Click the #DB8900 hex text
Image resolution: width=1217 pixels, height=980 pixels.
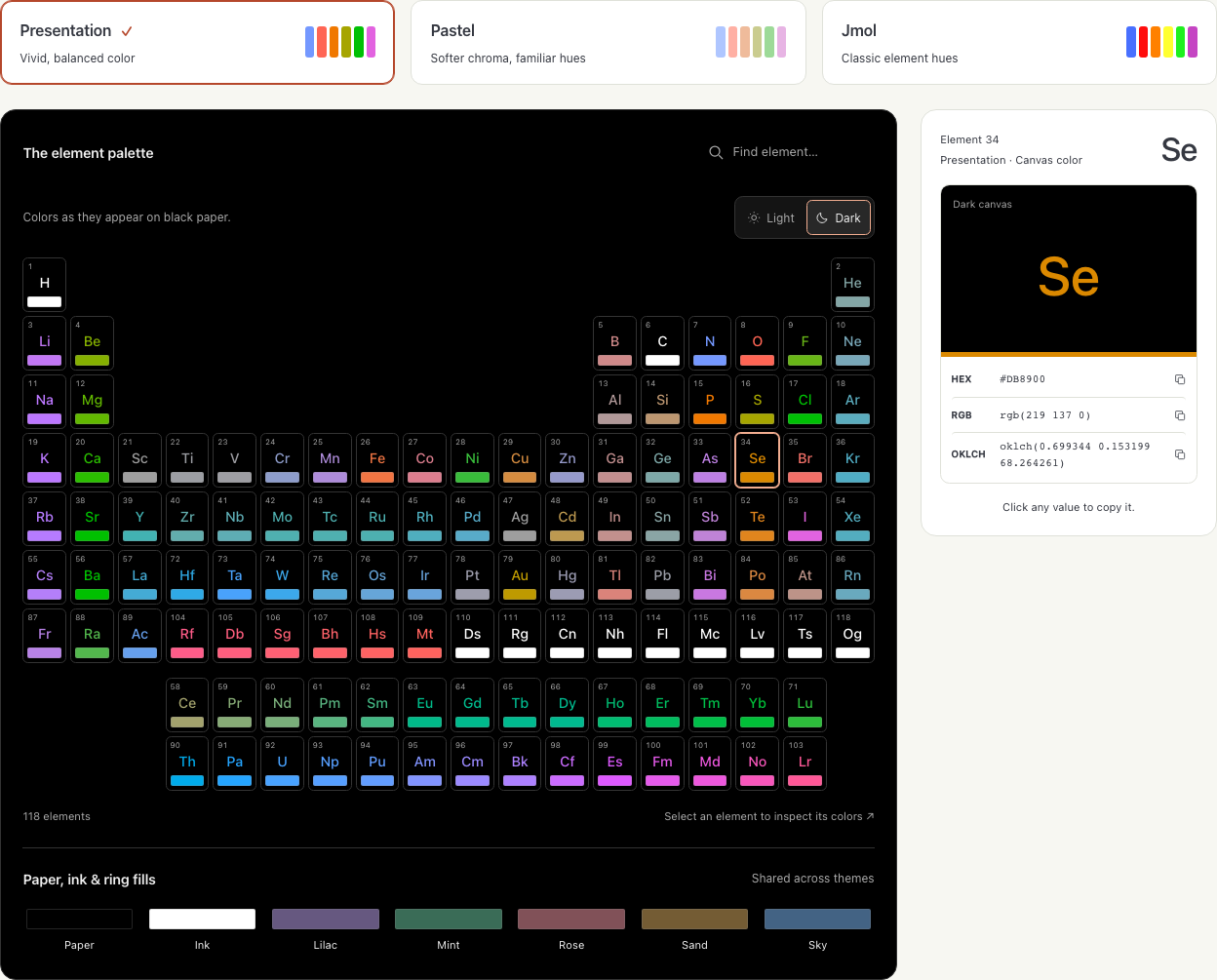(1022, 379)
